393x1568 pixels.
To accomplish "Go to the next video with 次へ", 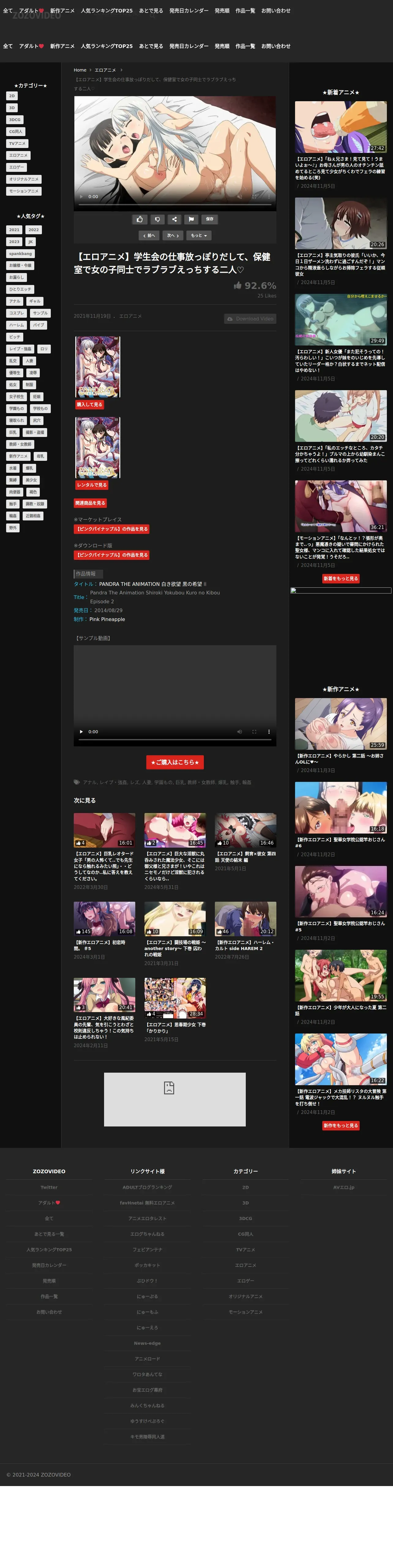I will (173, 235).
